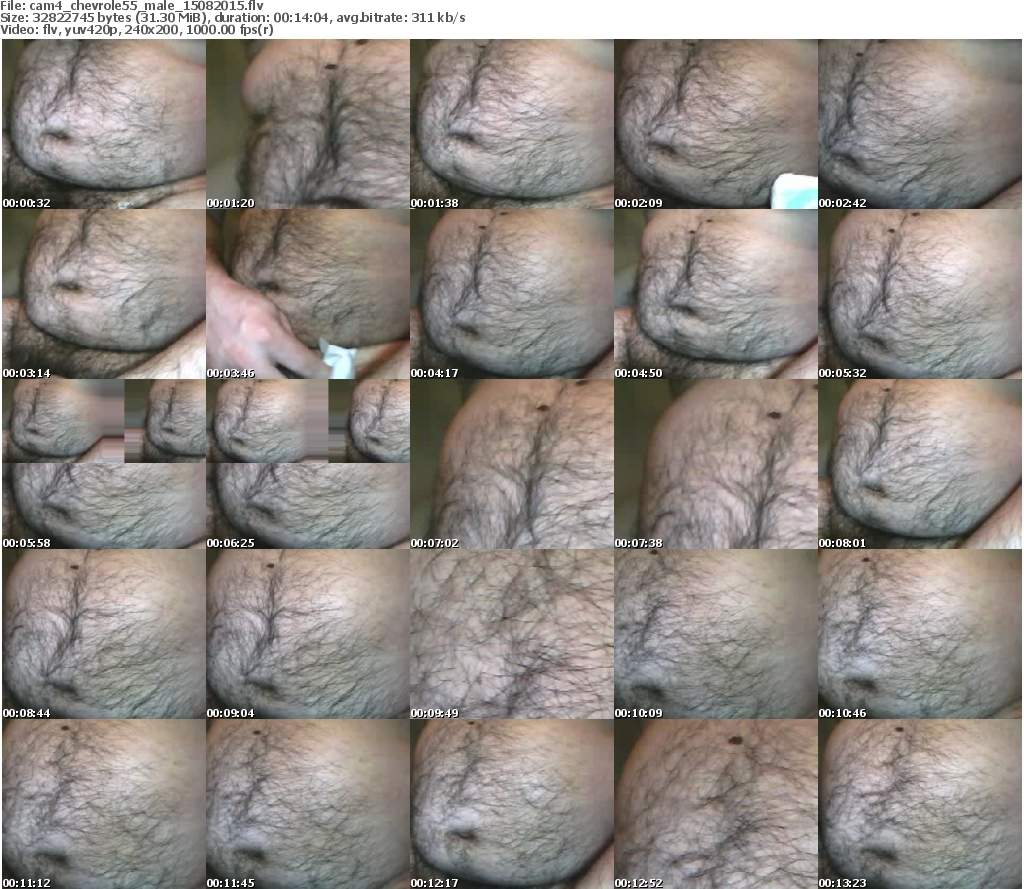Click the video format line with 240x200
The width and height of the screenshot is (1024, 889).
[x=136, y=29]
